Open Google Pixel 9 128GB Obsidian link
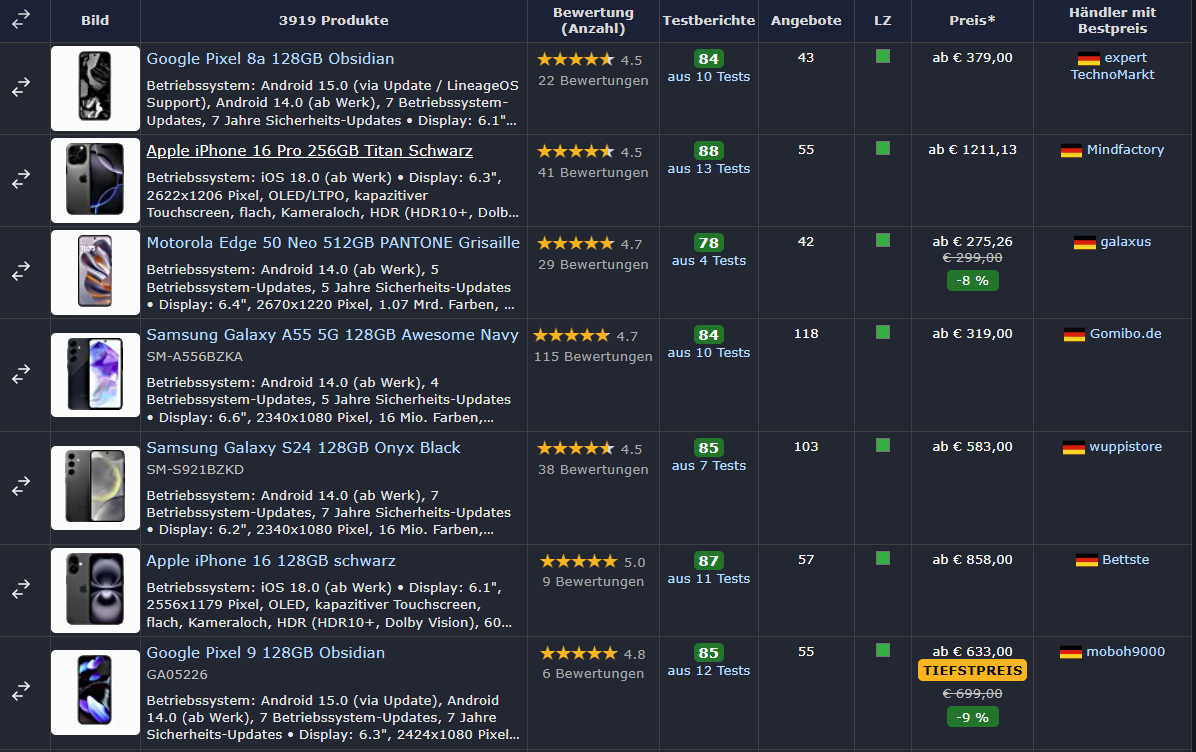1196x752 pixels. [x=265, y=653]
